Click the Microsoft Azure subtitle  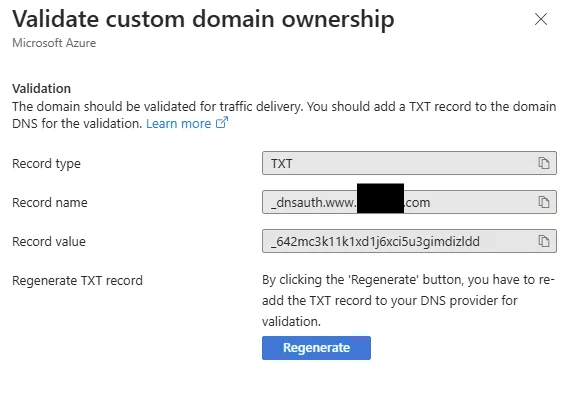pyautogui.click(x=54, y=43)
